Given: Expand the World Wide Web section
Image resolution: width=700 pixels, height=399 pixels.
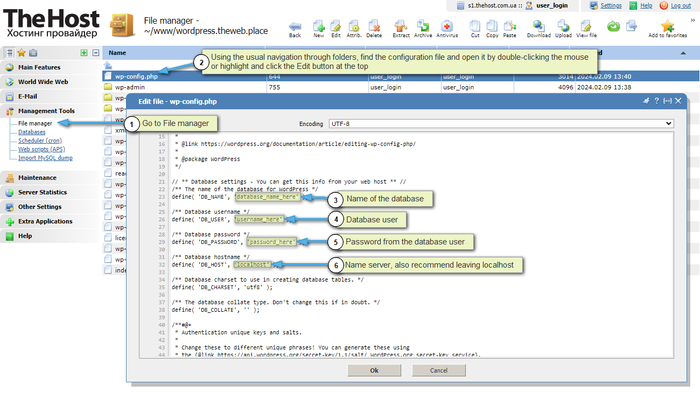Looking at the screenshot, I should [51, 82].
